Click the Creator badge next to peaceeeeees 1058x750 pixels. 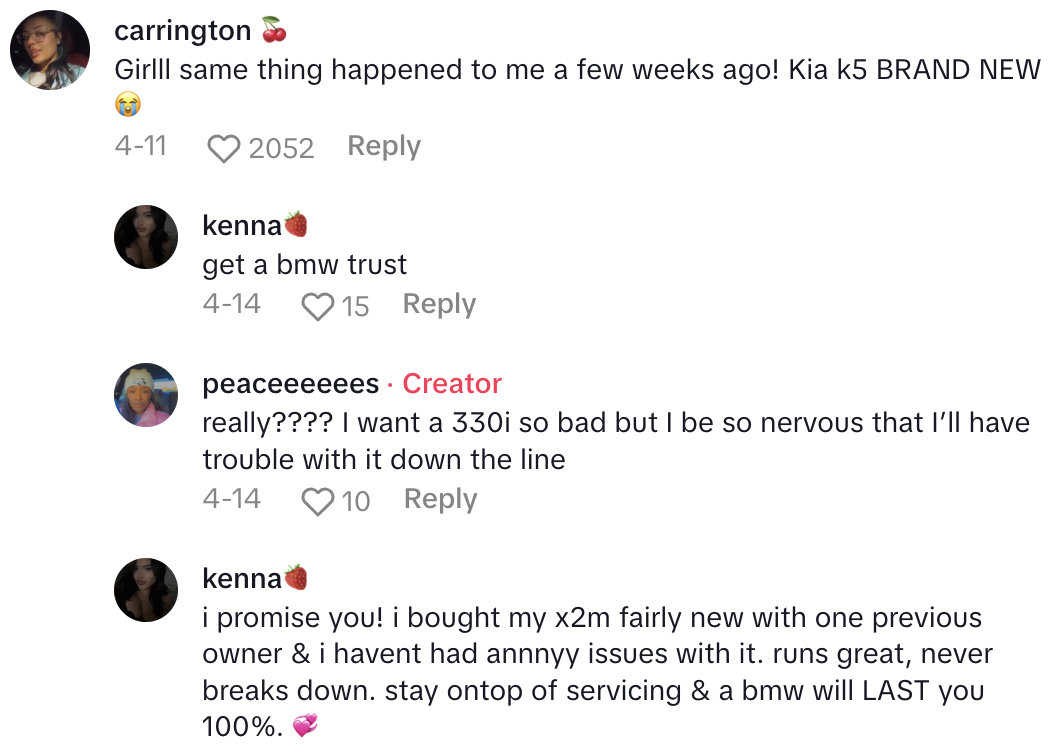click(x=452, y=384)
